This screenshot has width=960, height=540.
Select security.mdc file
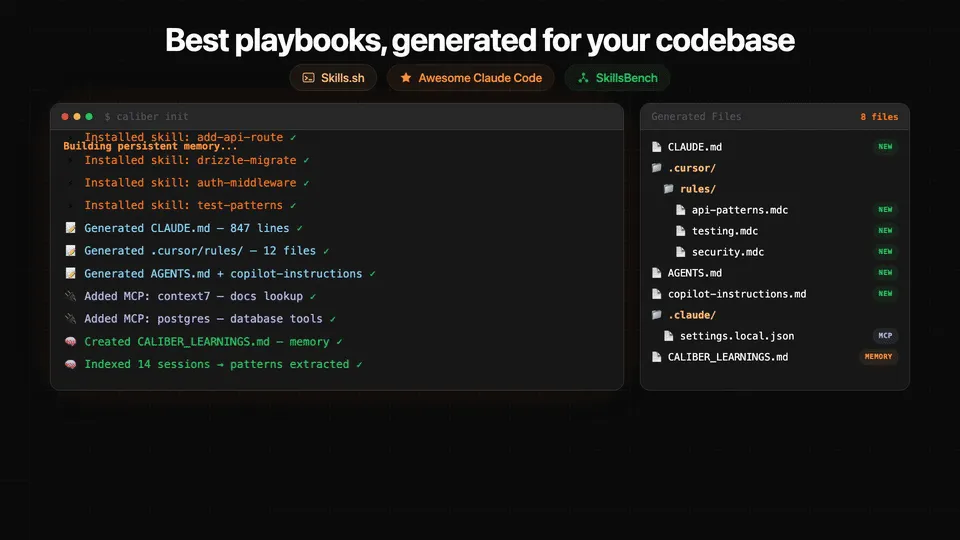click(x=727, y=252)
